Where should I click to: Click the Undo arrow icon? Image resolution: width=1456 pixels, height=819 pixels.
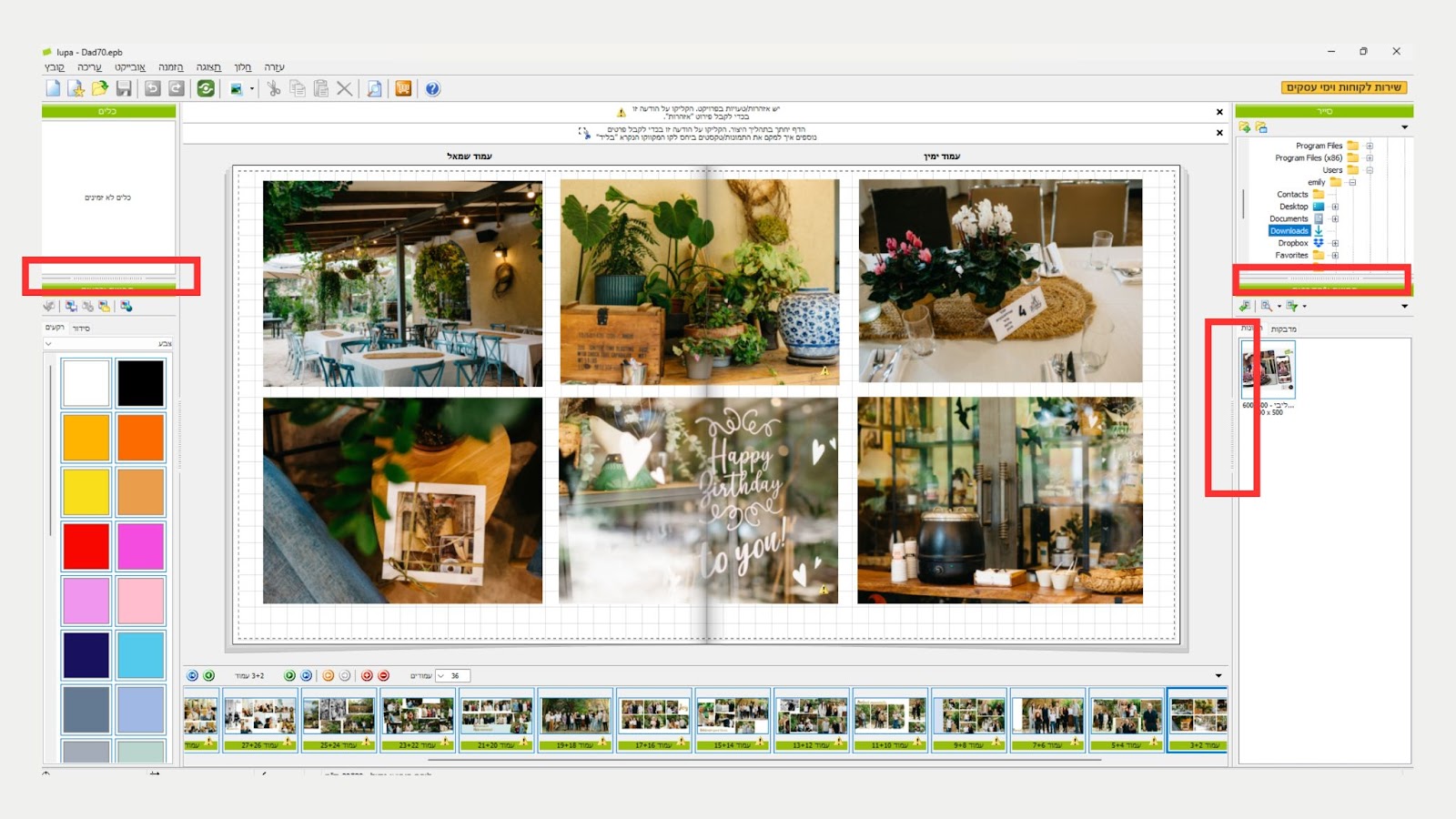[153, 88]
